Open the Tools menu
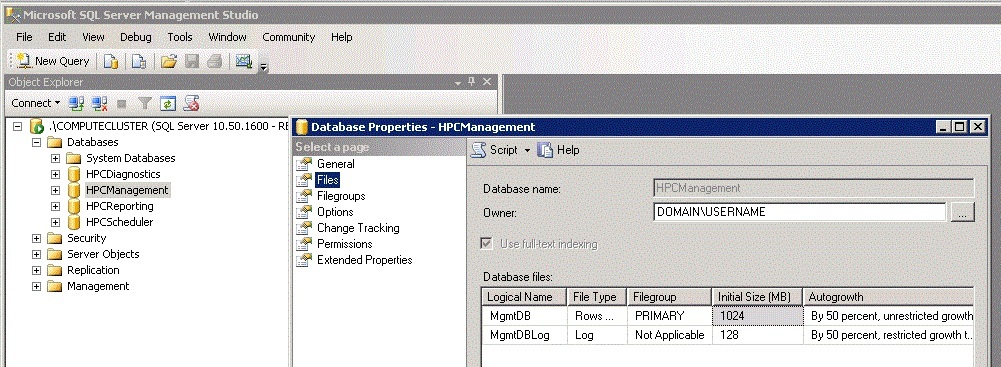 pos(180,37)
